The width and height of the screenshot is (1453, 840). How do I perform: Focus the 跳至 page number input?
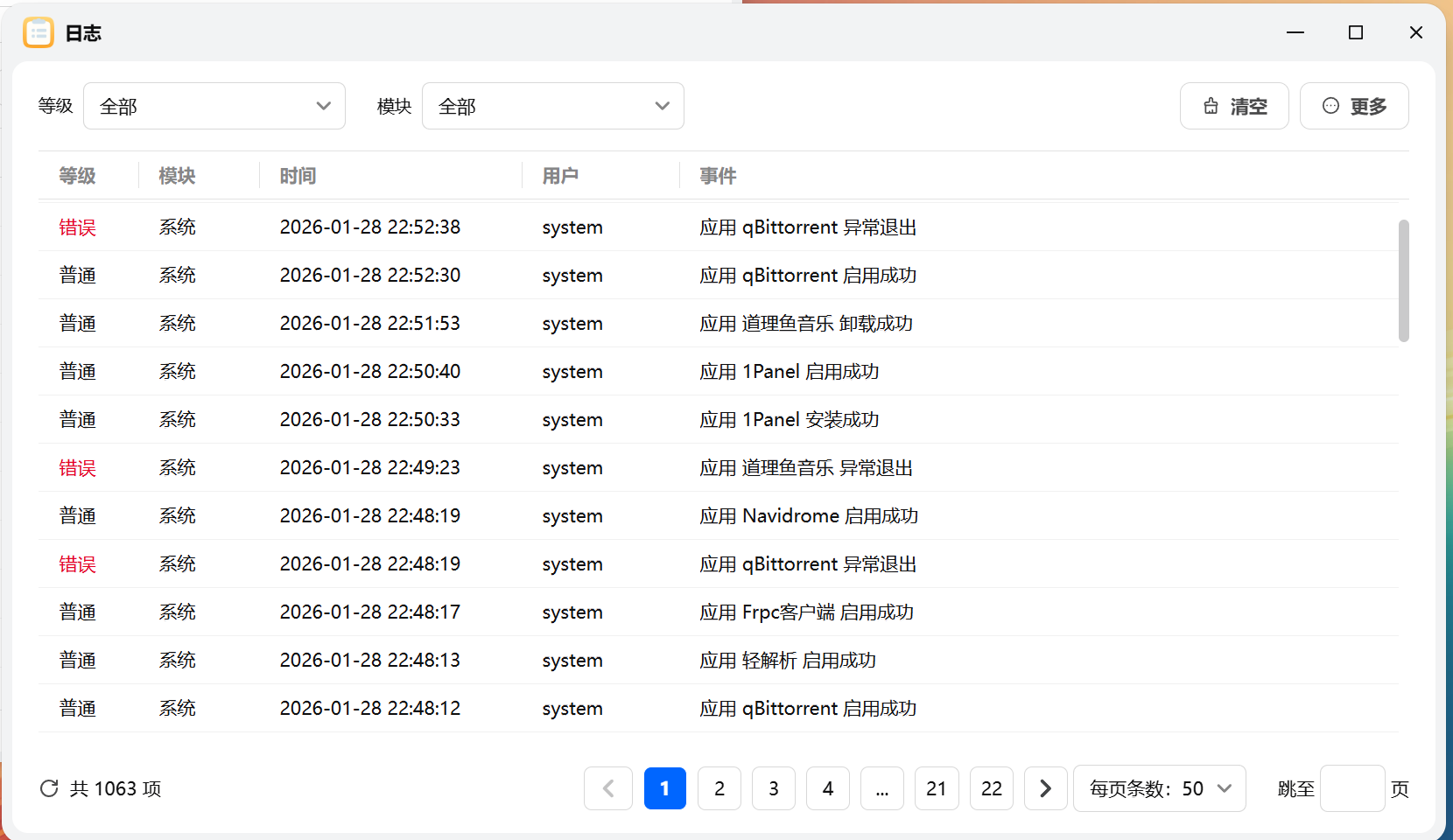[1352, 788]
